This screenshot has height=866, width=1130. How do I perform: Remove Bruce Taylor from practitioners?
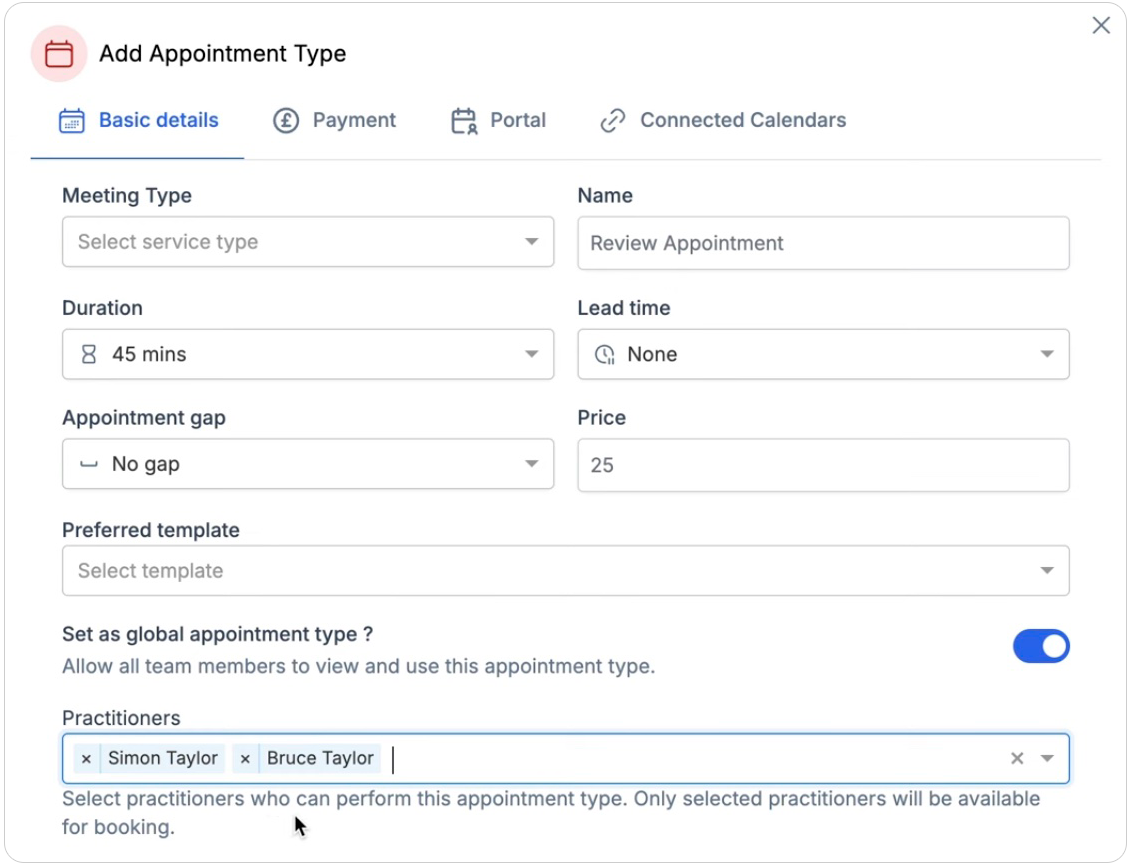point(245,759)
